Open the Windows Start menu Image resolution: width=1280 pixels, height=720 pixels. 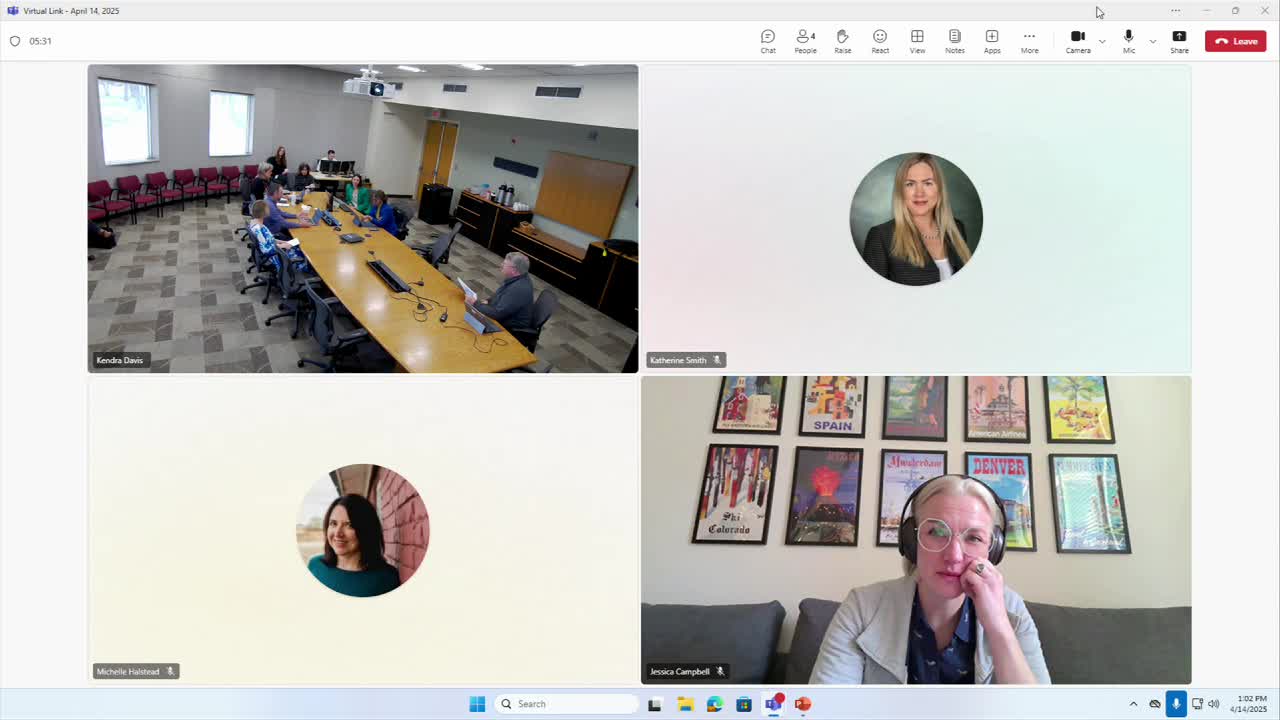click(477, 704)
